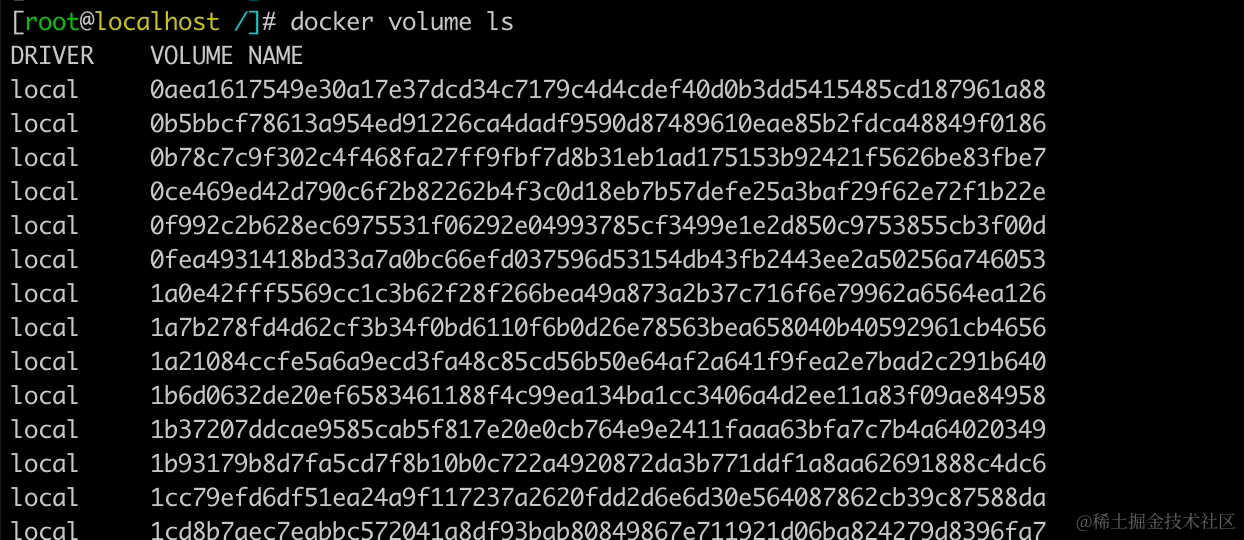Image resolution: width=1244 pixels, height=540 pixels.
Task: Select volume name starting with 1a7b278fd4d6
Action: pos(598,328)
